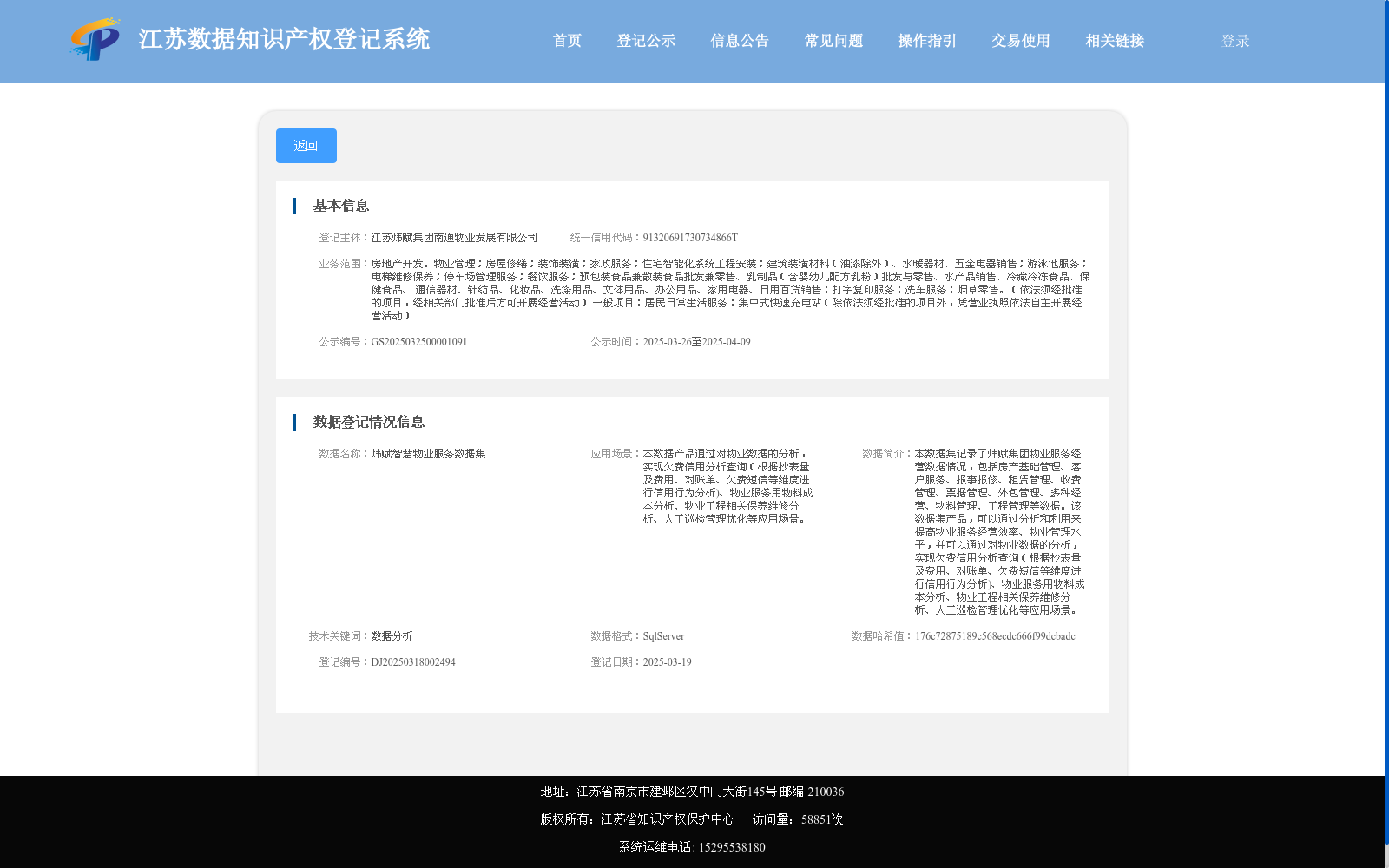Select publicity number GS2025032500001091
Viewport: 1389px width, 868px height.
click(x=419, y=342)
